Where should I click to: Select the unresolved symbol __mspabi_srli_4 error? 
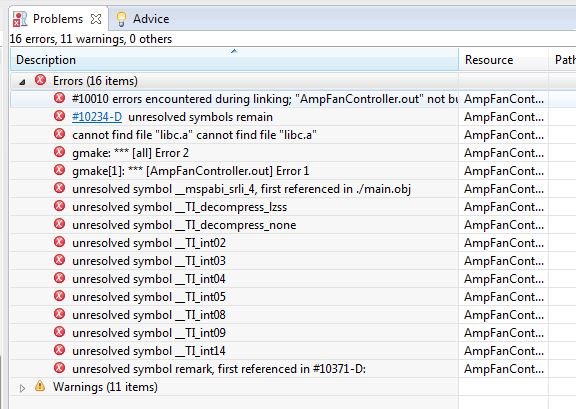(293, 189)
